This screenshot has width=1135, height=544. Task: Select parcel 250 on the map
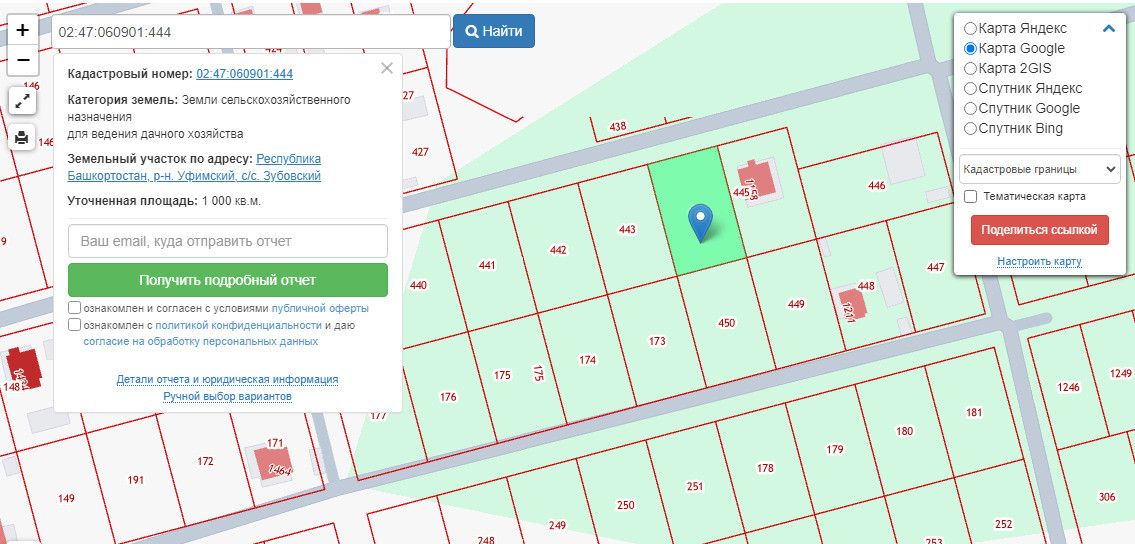coord(625,505)
